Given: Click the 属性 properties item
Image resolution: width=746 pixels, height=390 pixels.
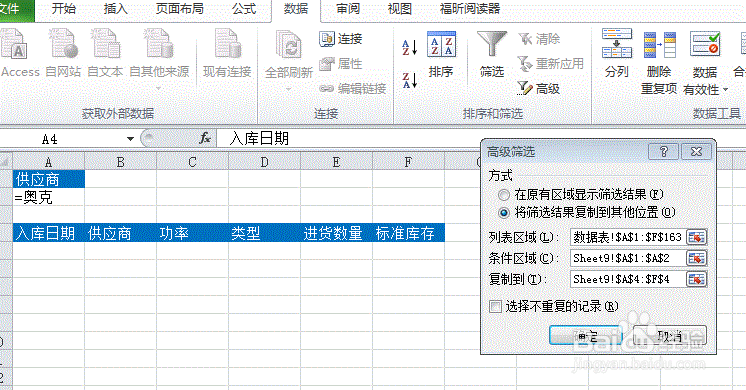Looking at the screenshot, I should 341,64.
